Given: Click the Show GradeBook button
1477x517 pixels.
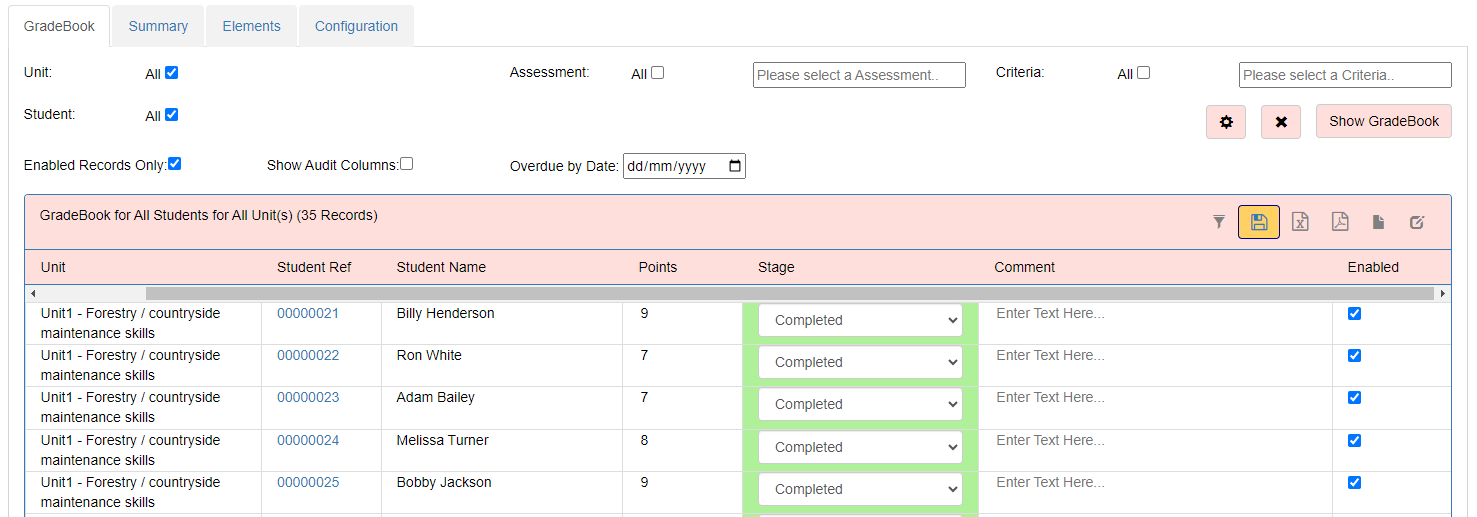Looking at the screenshot, I should pyautogui.click(x=1384, y=121).
